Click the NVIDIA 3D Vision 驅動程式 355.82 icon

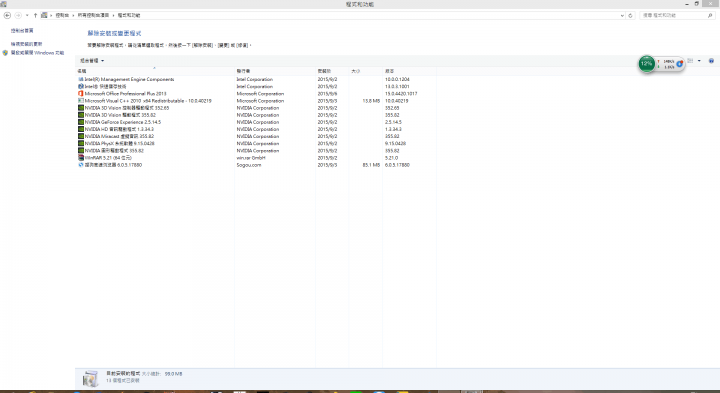click(81, 115)
